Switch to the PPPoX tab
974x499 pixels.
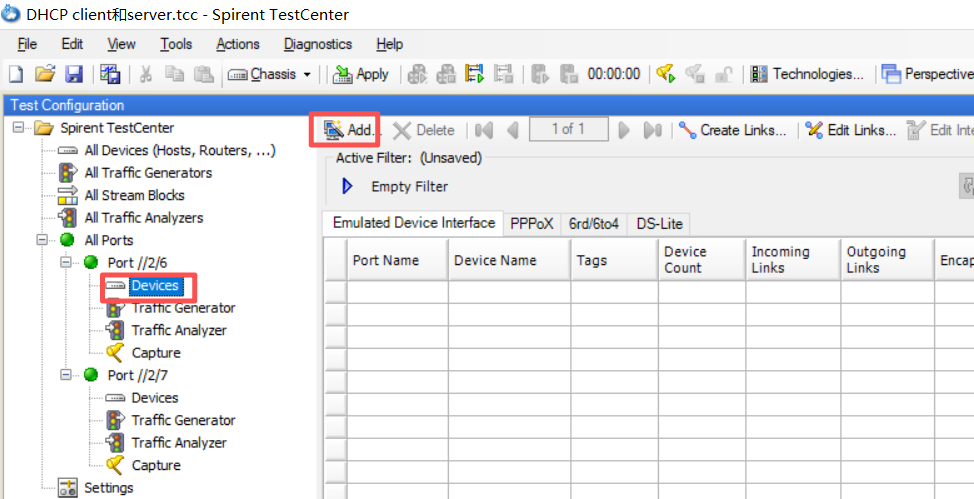pyautogui.click(x=532, y=224)
